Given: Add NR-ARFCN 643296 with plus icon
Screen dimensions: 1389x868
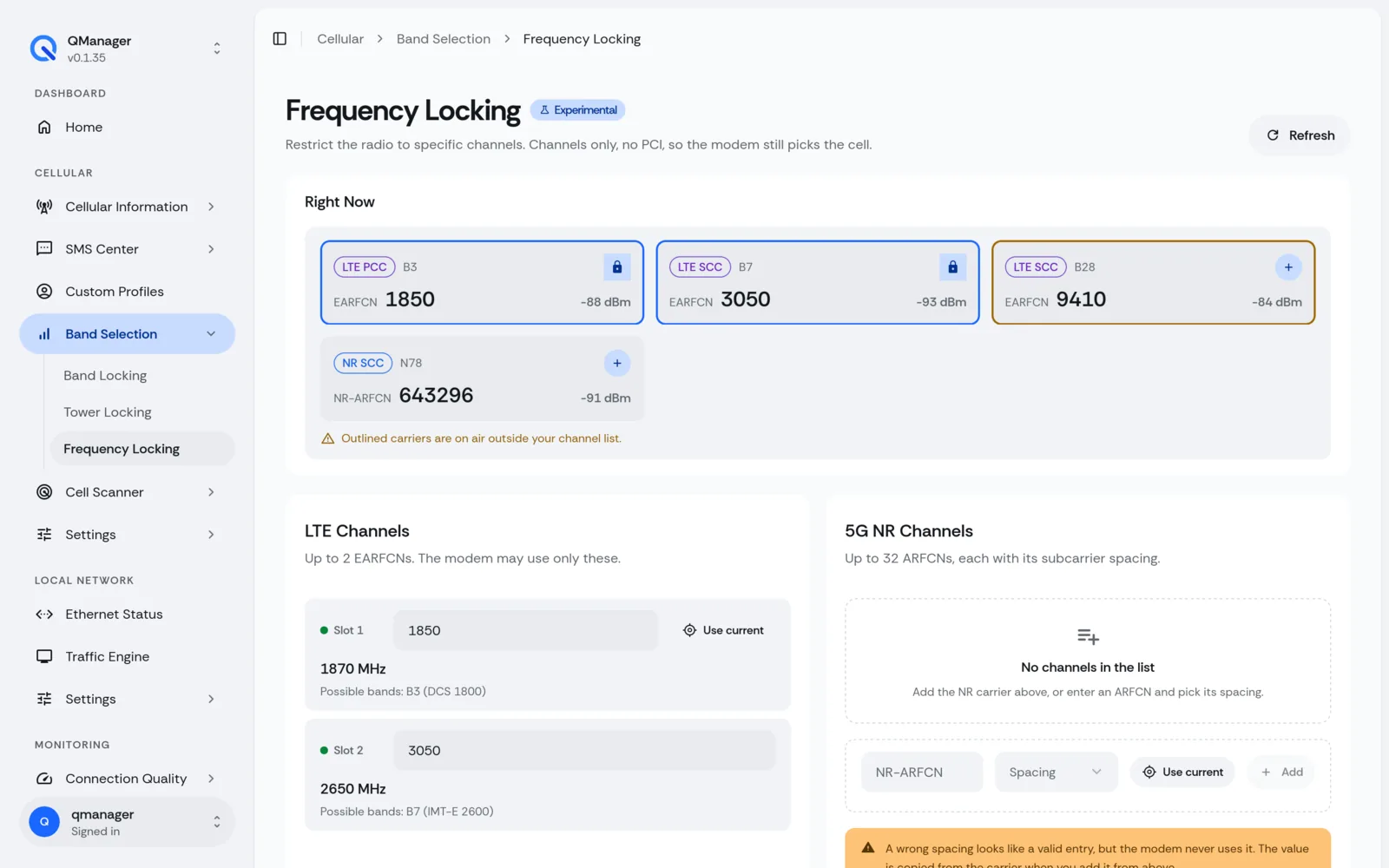Looking at the screenshot, I should (617, 364).
